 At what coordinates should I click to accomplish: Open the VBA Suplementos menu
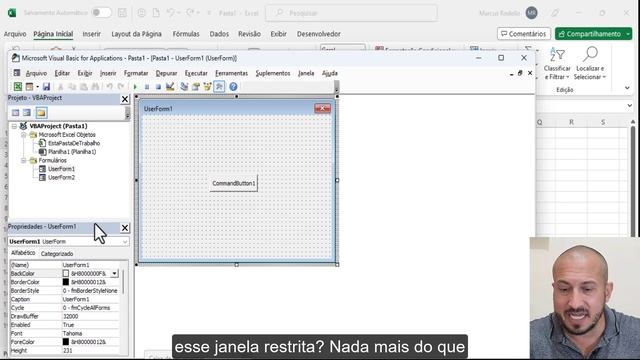(x=273, y=73)
